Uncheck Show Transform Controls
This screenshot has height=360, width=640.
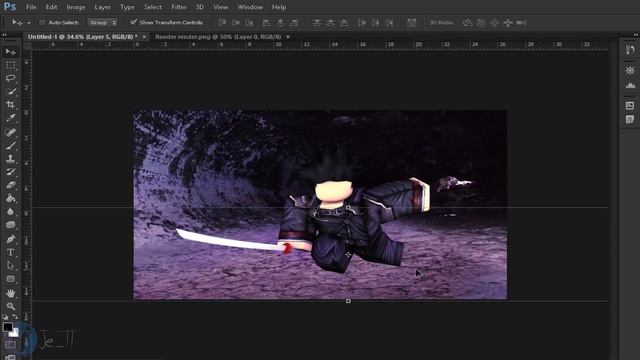point(133,22)
